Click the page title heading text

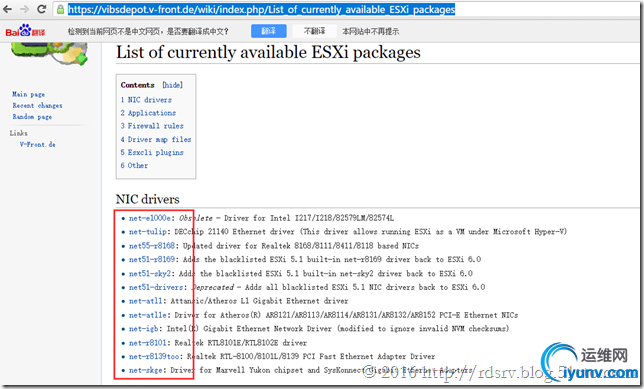(x=268, y=53)
